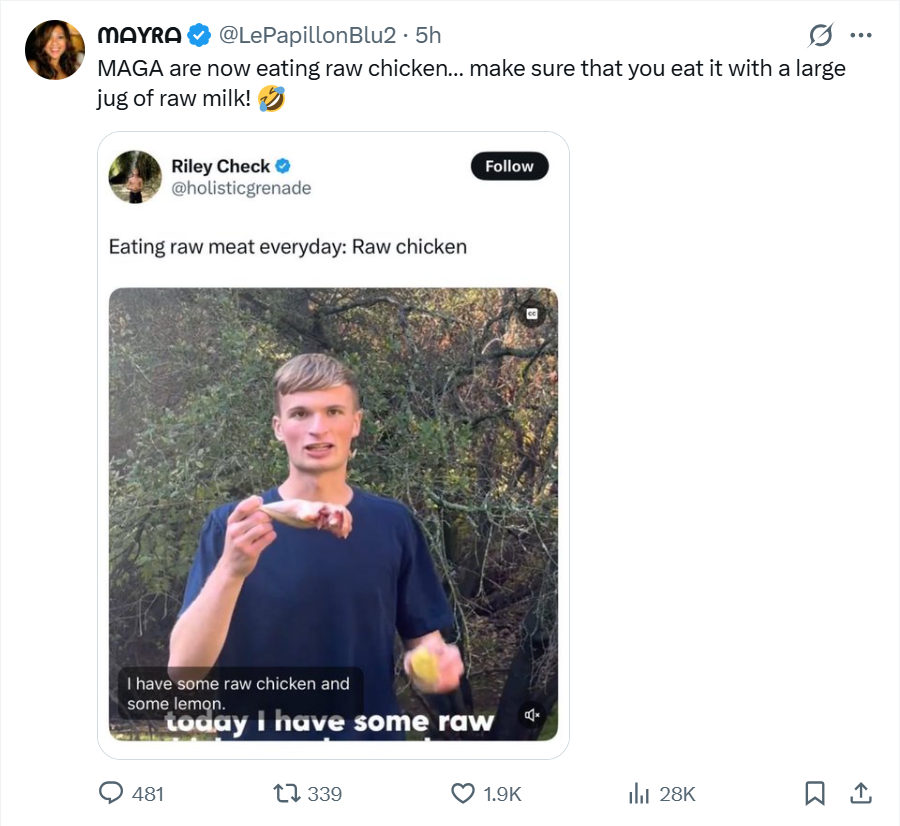Bookmark this post
Viewport: 900px width, 826px height.
click(815, 793)
